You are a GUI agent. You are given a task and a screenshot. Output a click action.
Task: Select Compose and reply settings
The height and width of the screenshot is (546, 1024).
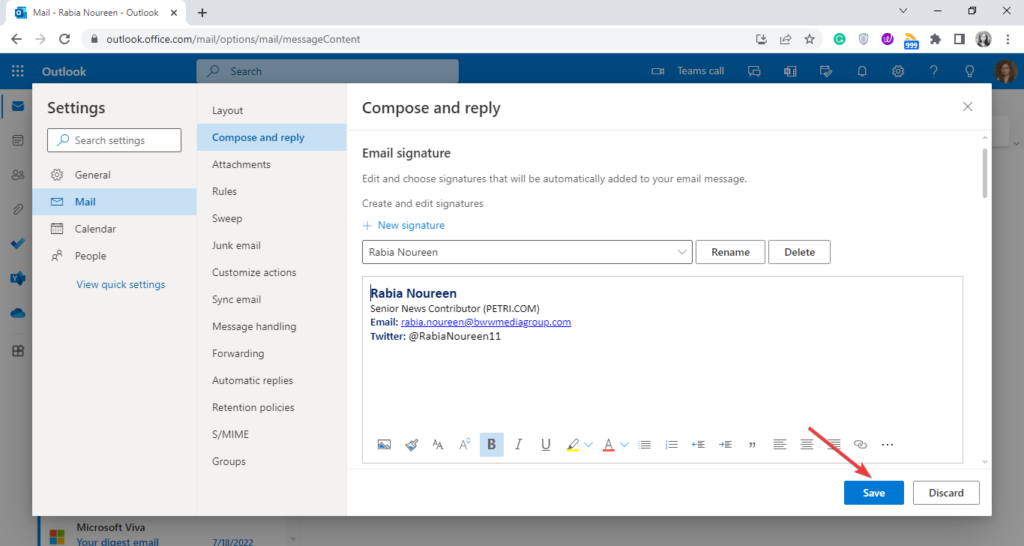[x=272, y=138]
